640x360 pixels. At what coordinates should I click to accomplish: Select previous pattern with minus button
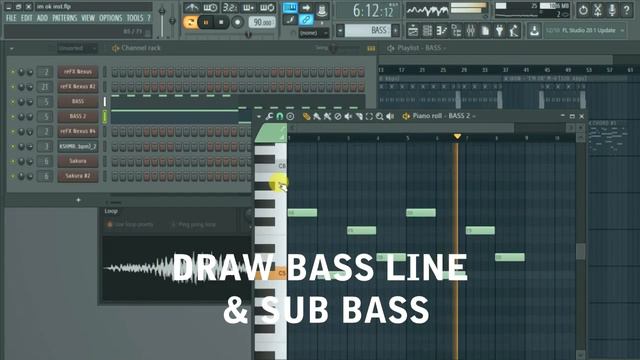pyautogui.click(x=340, y=31)
